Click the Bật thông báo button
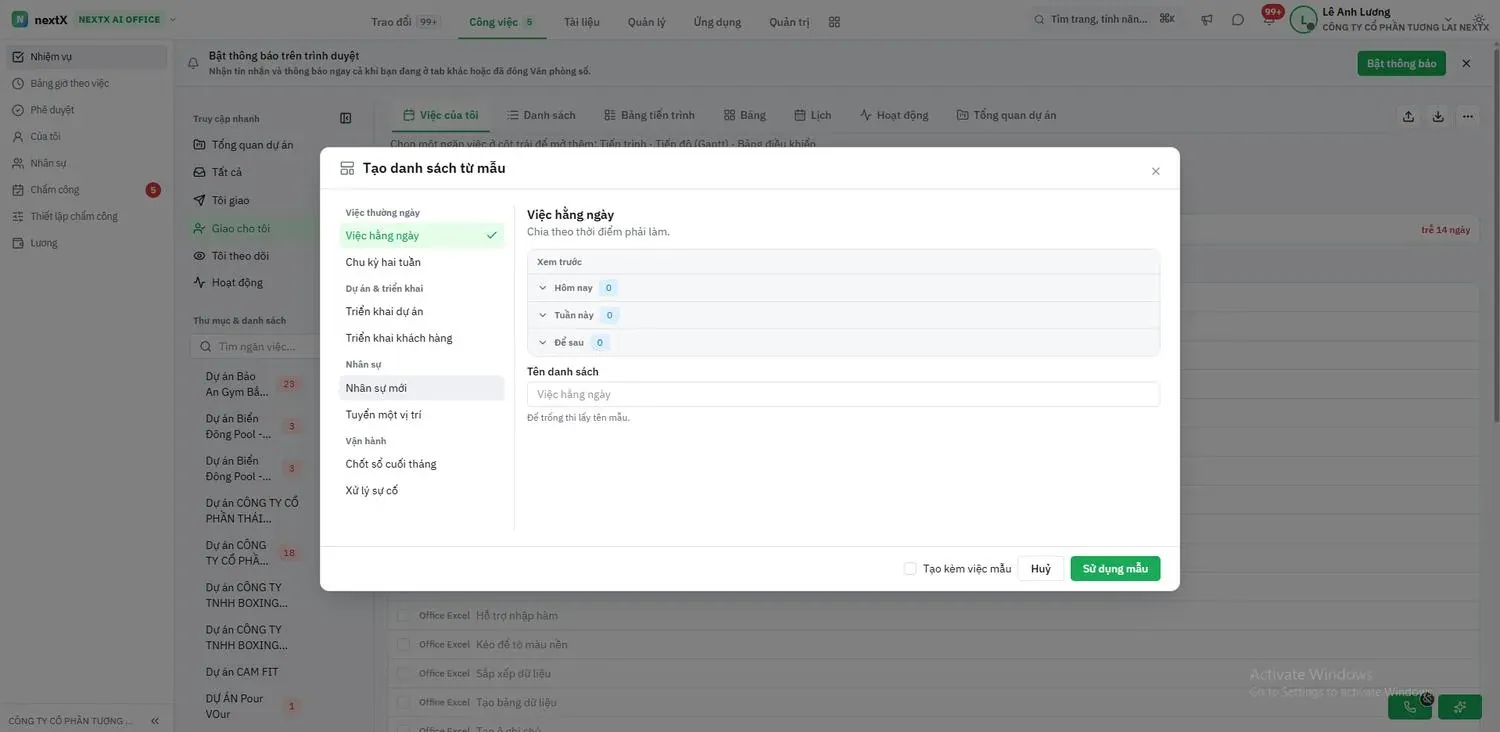This screenshot has height=732, width=1500. coord(1401,63)
